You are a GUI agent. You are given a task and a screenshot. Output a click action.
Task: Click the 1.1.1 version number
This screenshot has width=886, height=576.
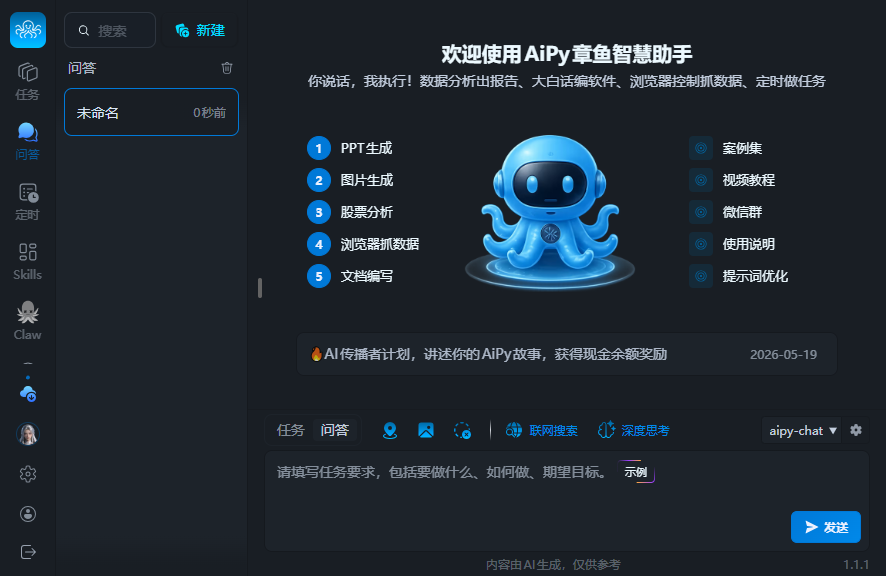[856, 564]
